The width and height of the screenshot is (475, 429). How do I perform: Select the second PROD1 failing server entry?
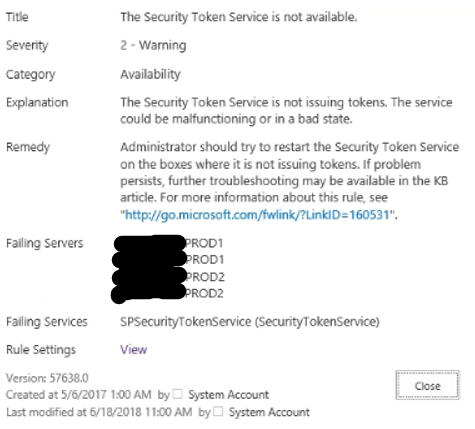pyautogui.click(x=168, y=260)
